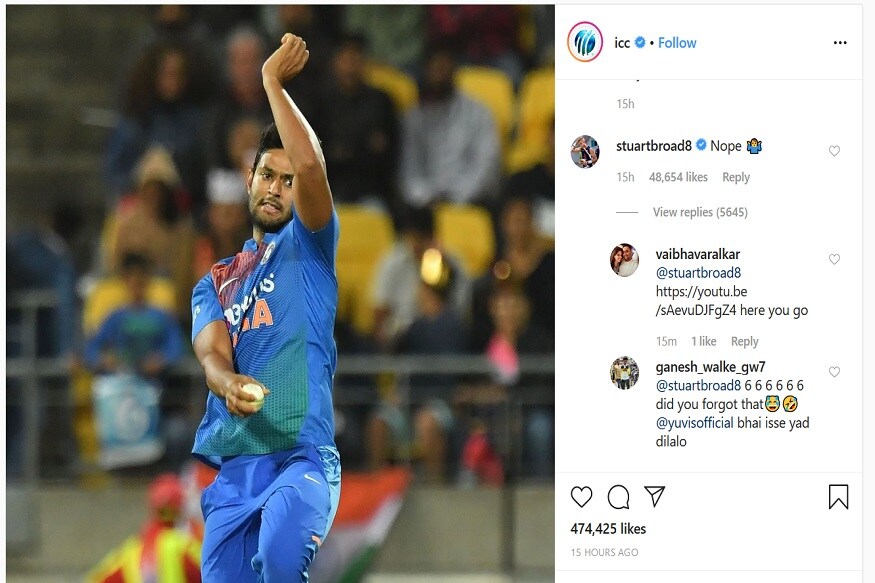Click the ICC verified badge
This screenshot has width=875, height=583.
pyautogui.click(x=640, y=42)
